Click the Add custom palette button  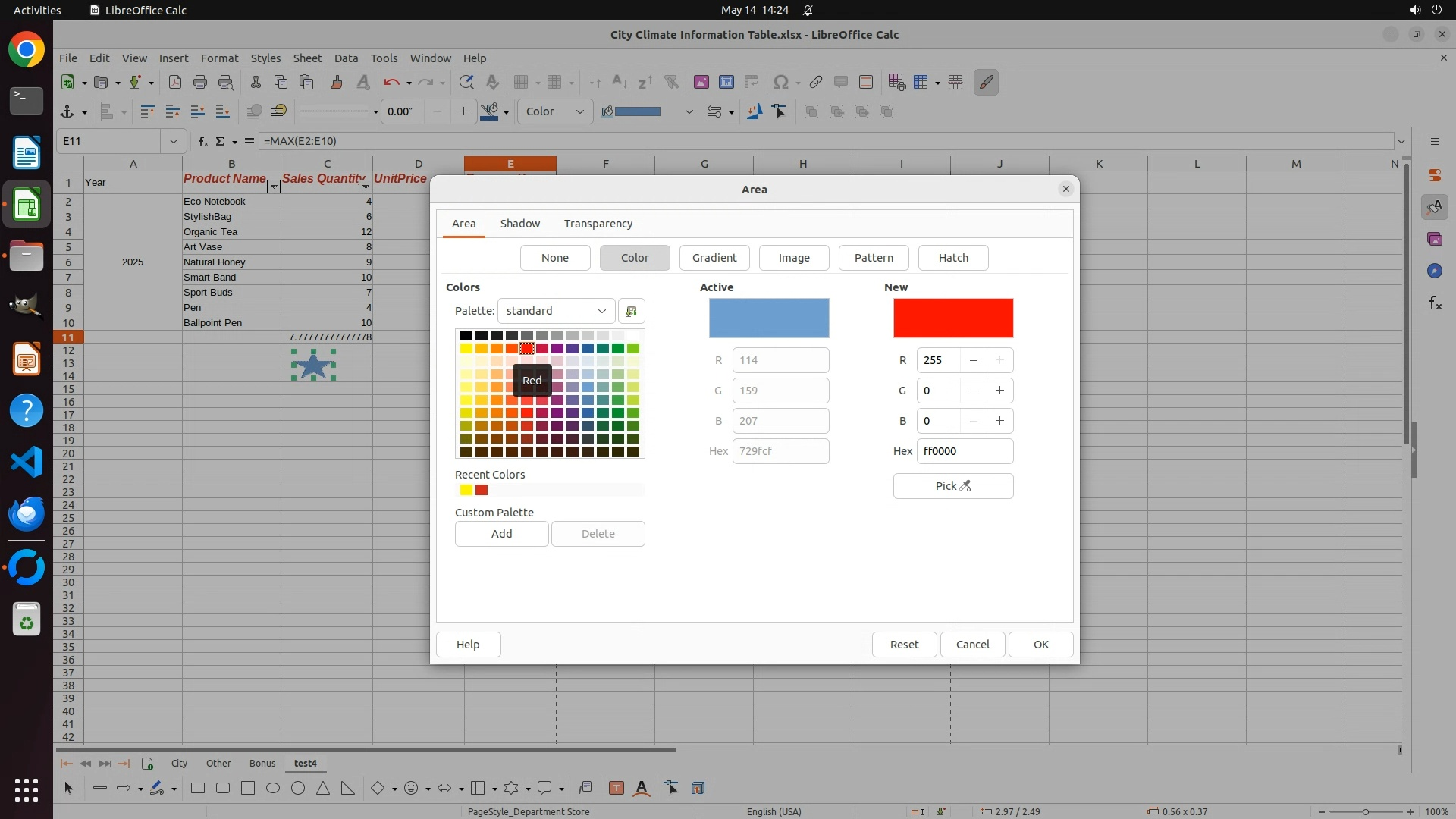coord(501,534)
